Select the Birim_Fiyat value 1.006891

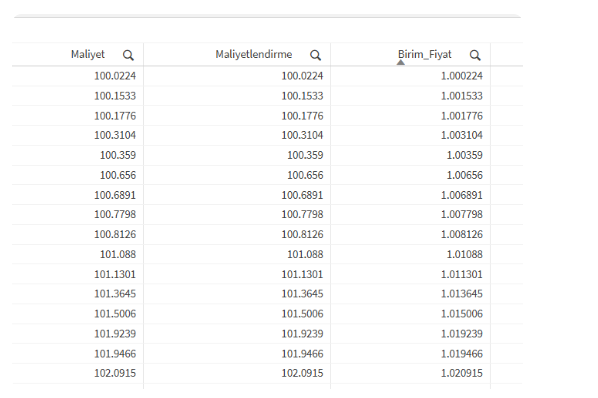tap(462, 195)
